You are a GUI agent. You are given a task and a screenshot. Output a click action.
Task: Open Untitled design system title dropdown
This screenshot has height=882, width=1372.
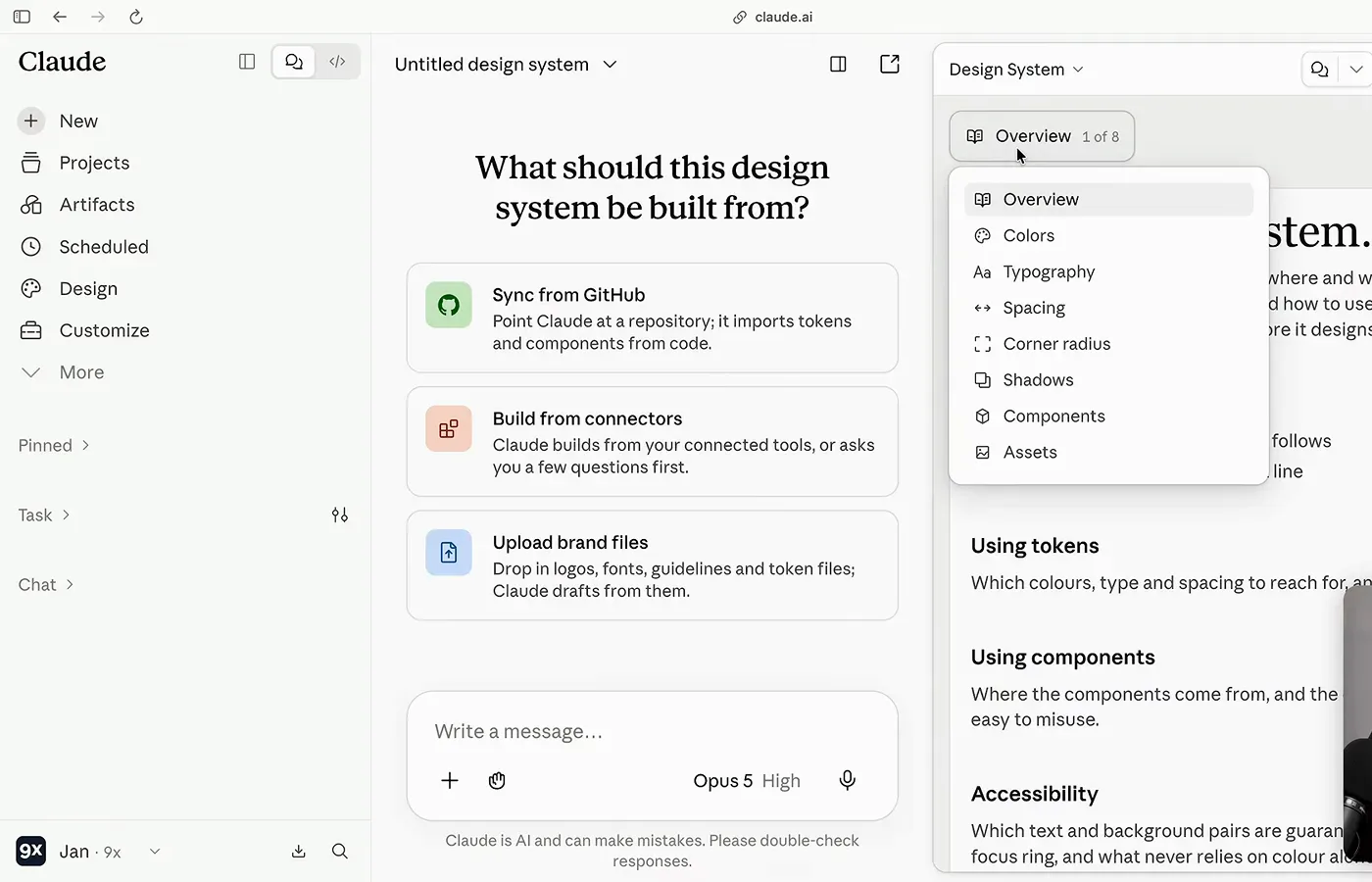click(506, 65)
